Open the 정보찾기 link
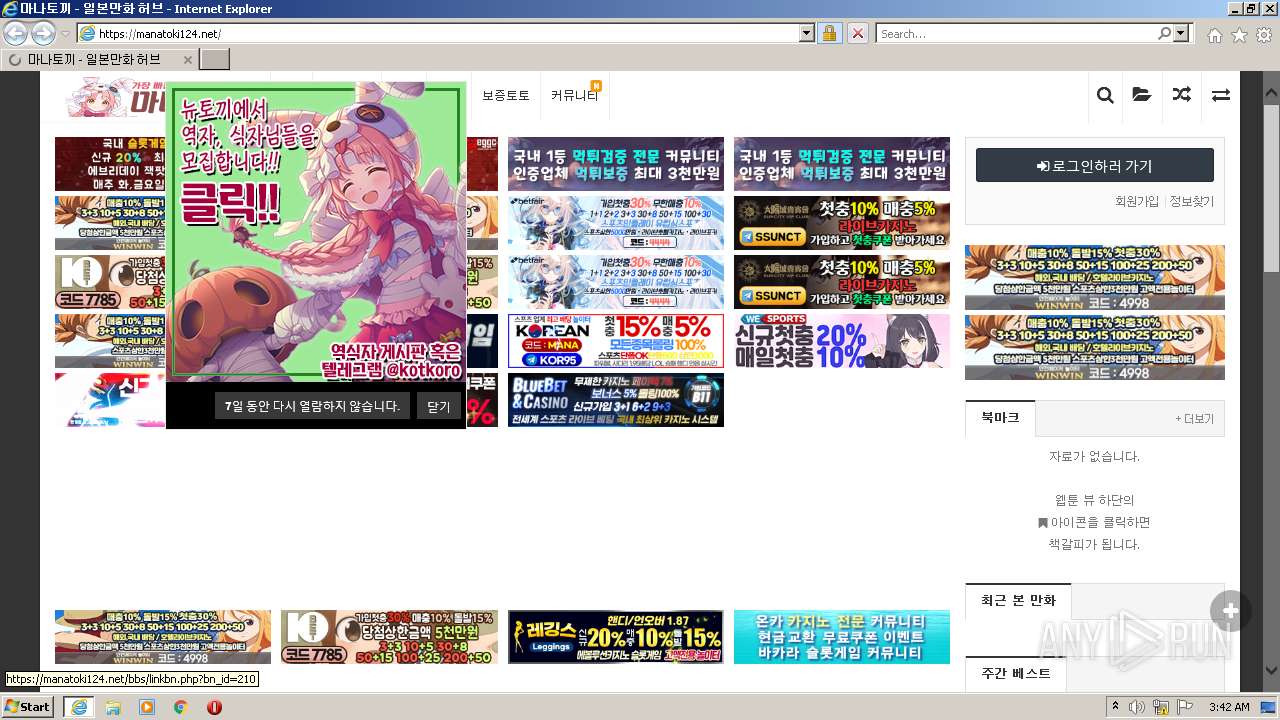Viewport: 1280px width, 720px height. [1191, 201]
